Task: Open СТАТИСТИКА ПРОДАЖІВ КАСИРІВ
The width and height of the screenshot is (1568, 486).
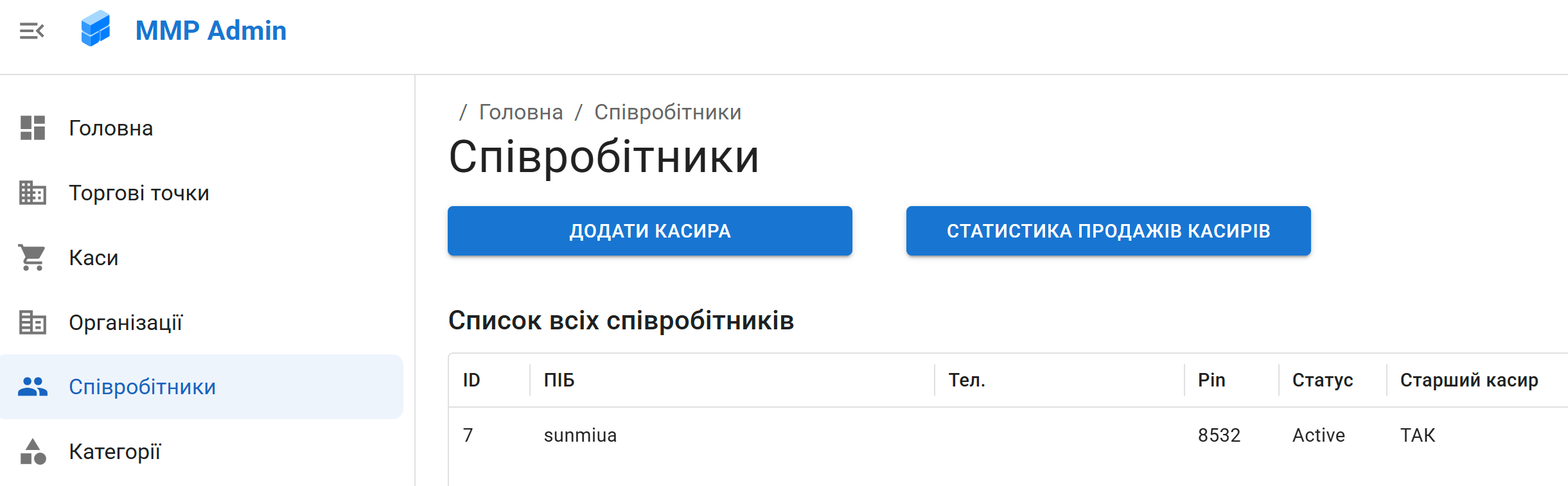Action: tap(1108, 231)
